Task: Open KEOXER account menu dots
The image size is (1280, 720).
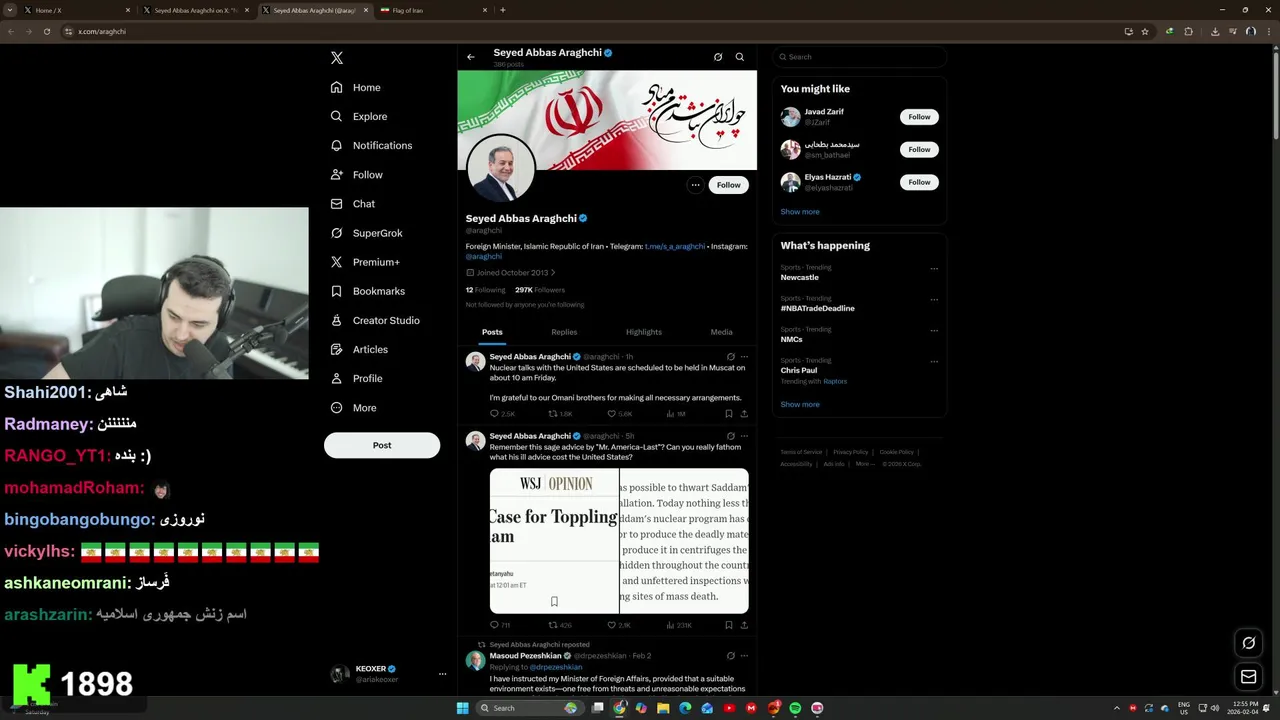Action: (x=442, y=674)
